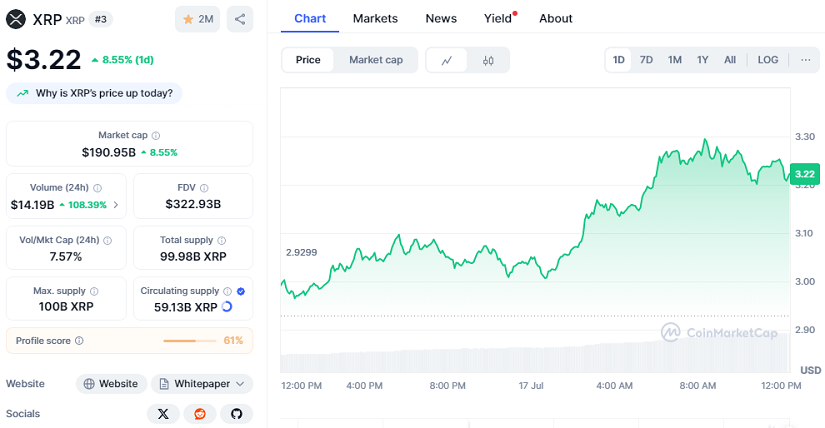Viewport: 825px width, 428px height.
Task: Click the $3.22 main price heading
Action: 44,59
